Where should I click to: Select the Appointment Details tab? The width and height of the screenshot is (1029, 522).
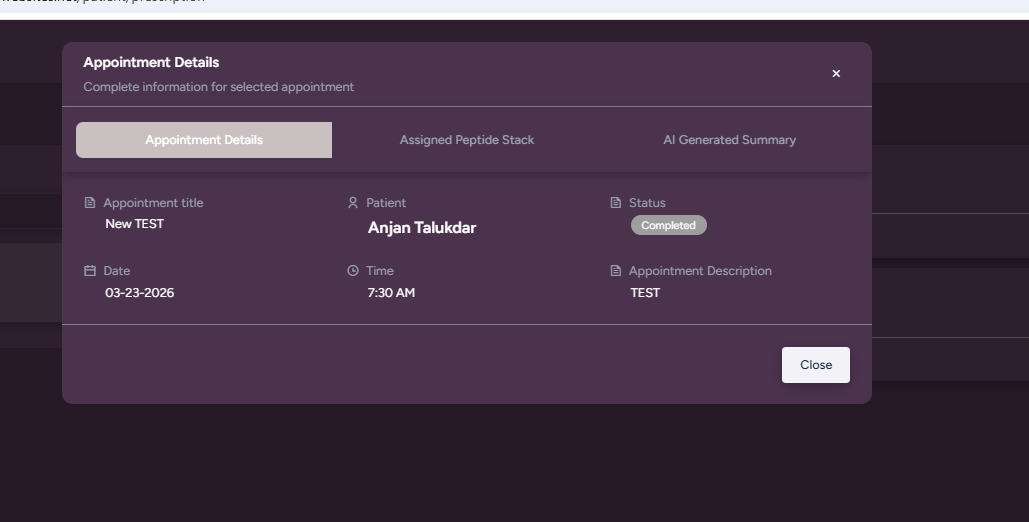204,140
